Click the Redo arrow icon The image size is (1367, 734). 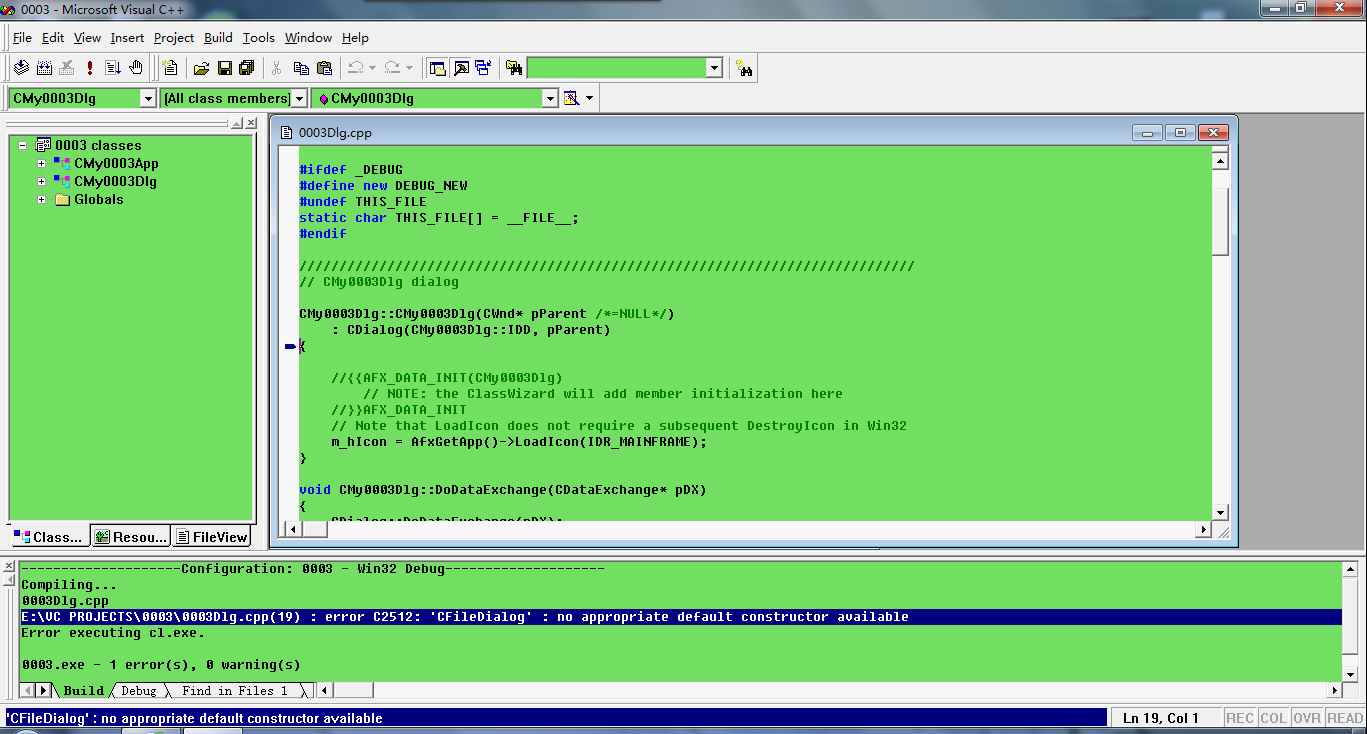point(393,68)
